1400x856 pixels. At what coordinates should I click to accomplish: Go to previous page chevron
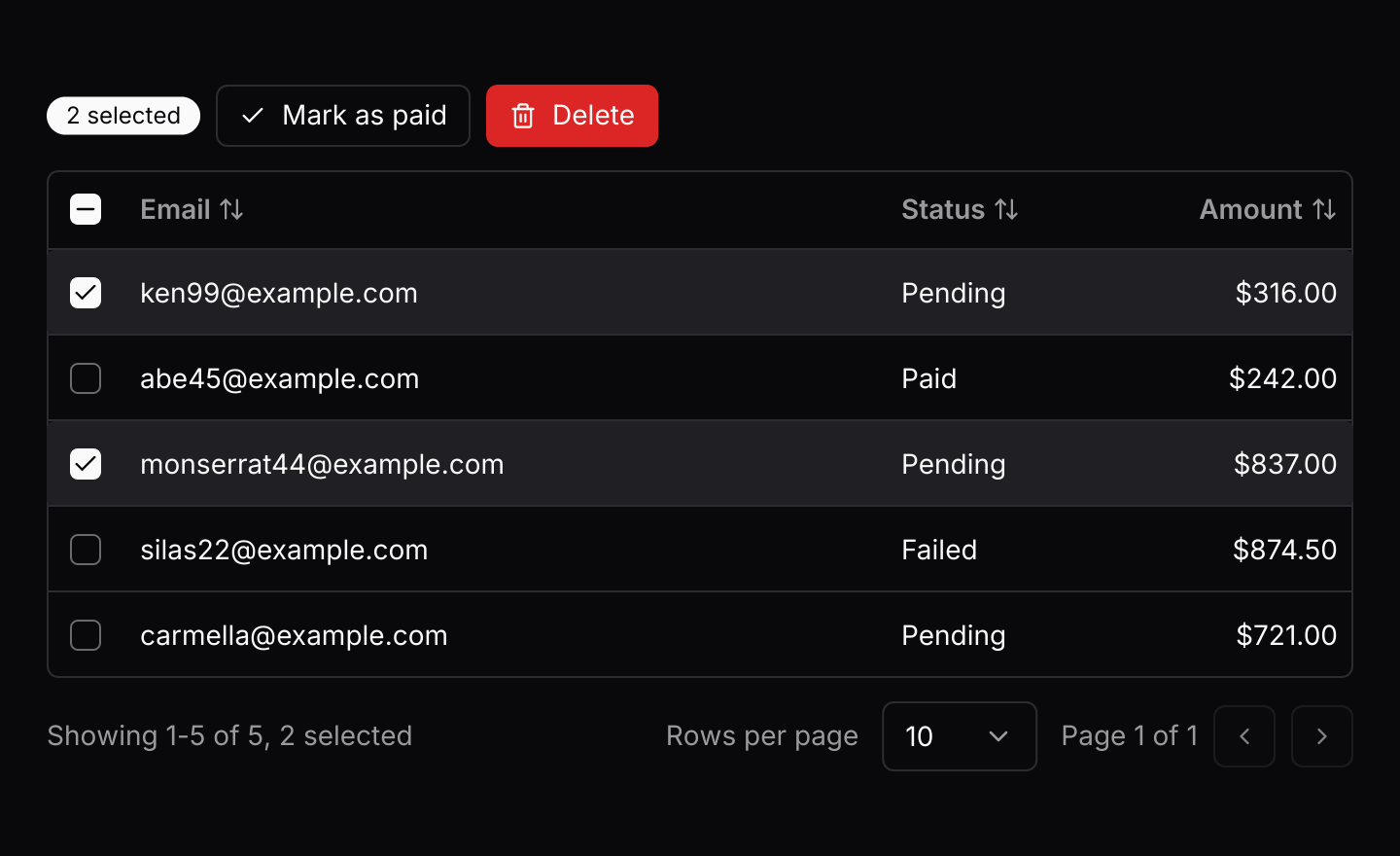click(x=1244, y=736)
